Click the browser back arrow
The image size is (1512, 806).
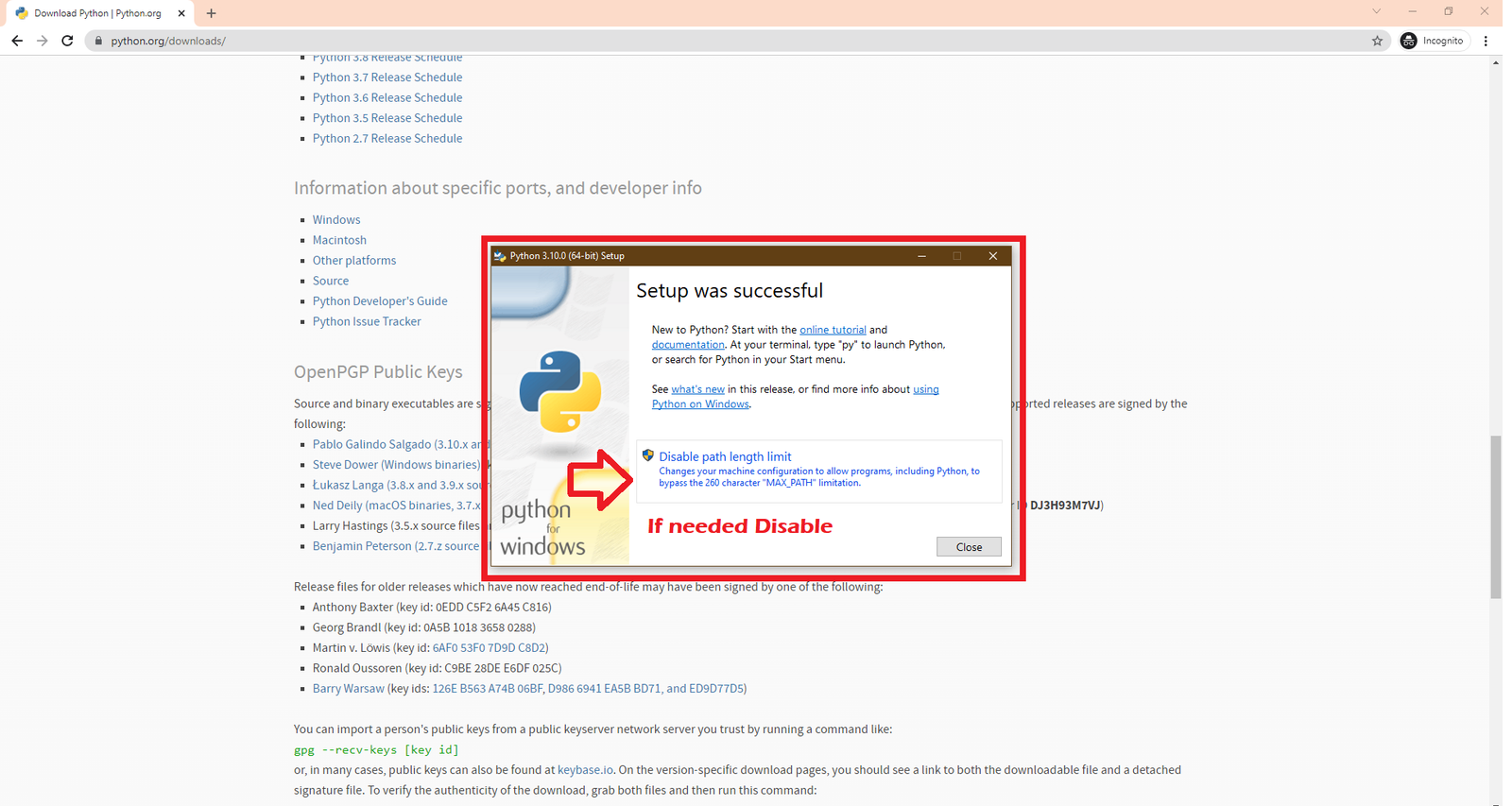click(17, 41)
